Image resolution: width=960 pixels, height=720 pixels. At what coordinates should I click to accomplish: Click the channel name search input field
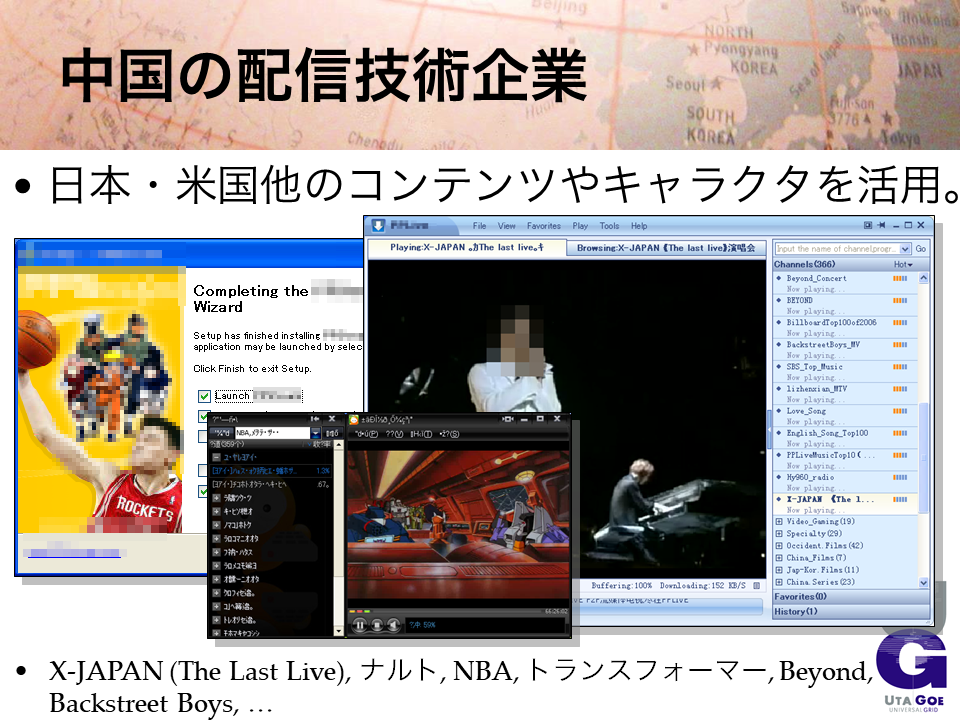pyautogui.click(x=837, y=249)
